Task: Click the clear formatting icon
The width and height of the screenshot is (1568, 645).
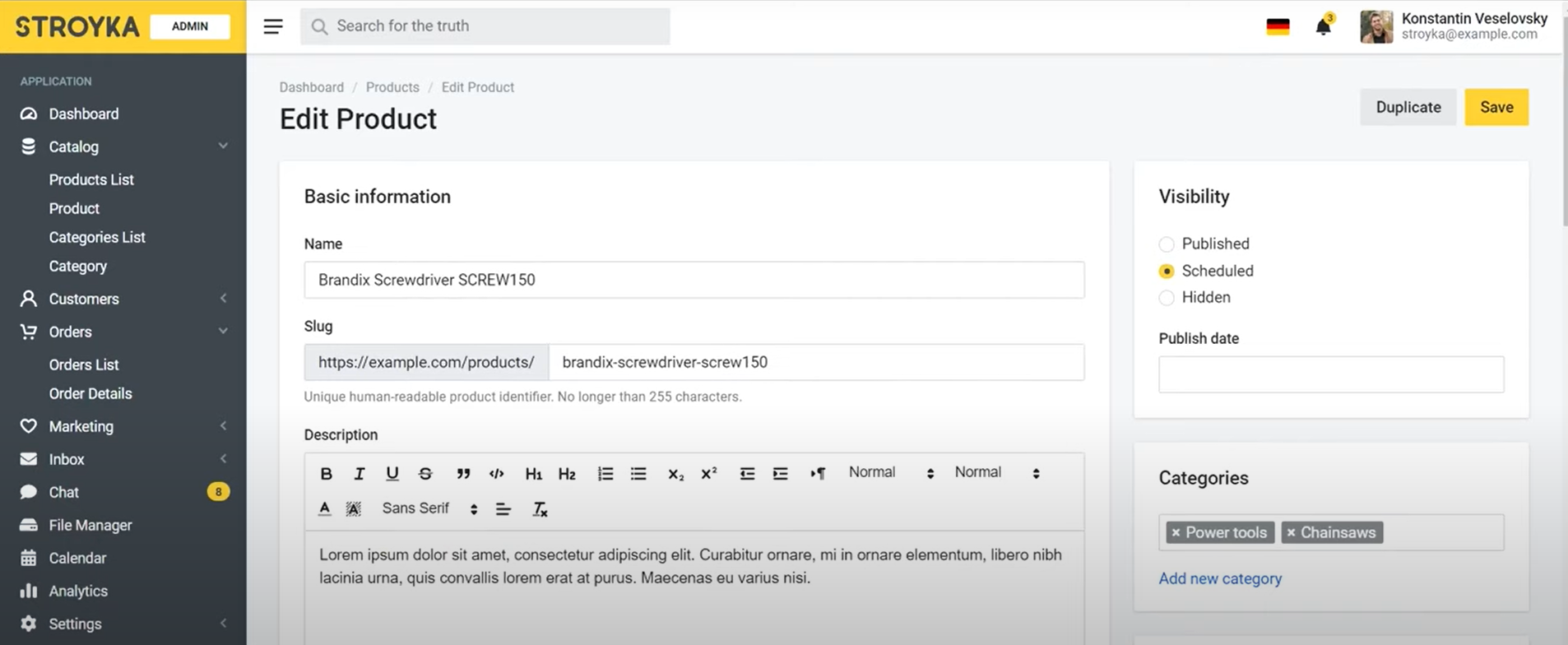Action: [x=540, y=509]
